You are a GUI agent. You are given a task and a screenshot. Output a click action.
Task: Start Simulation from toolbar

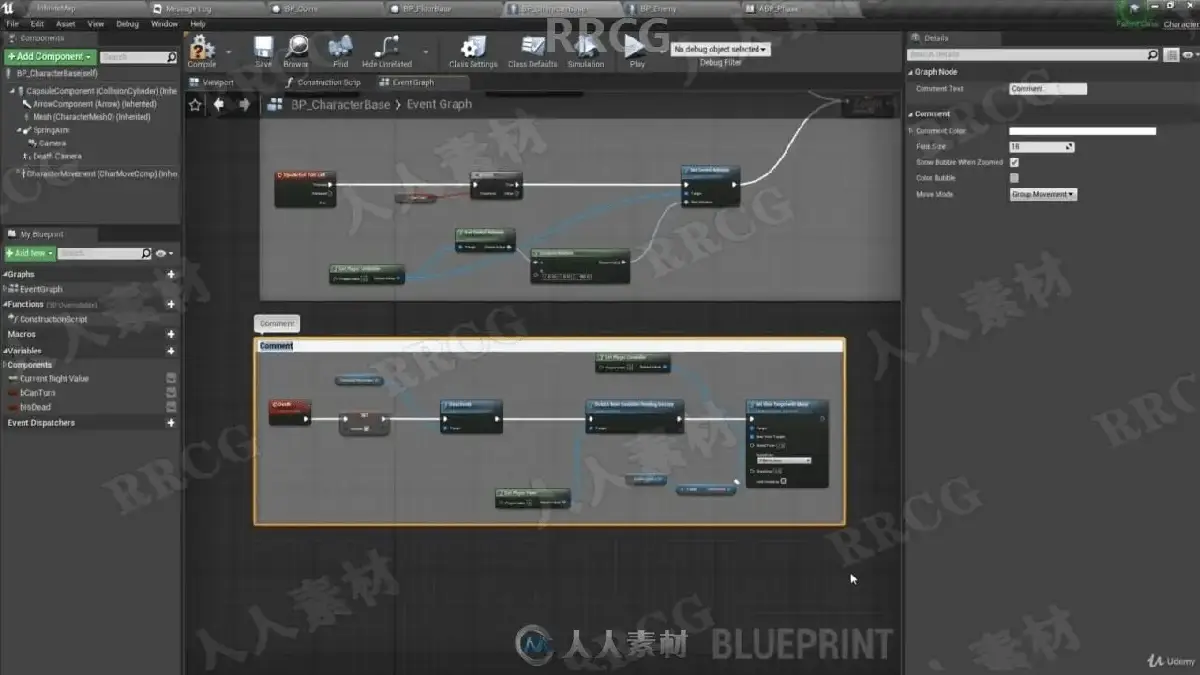(x=586, y=51)
